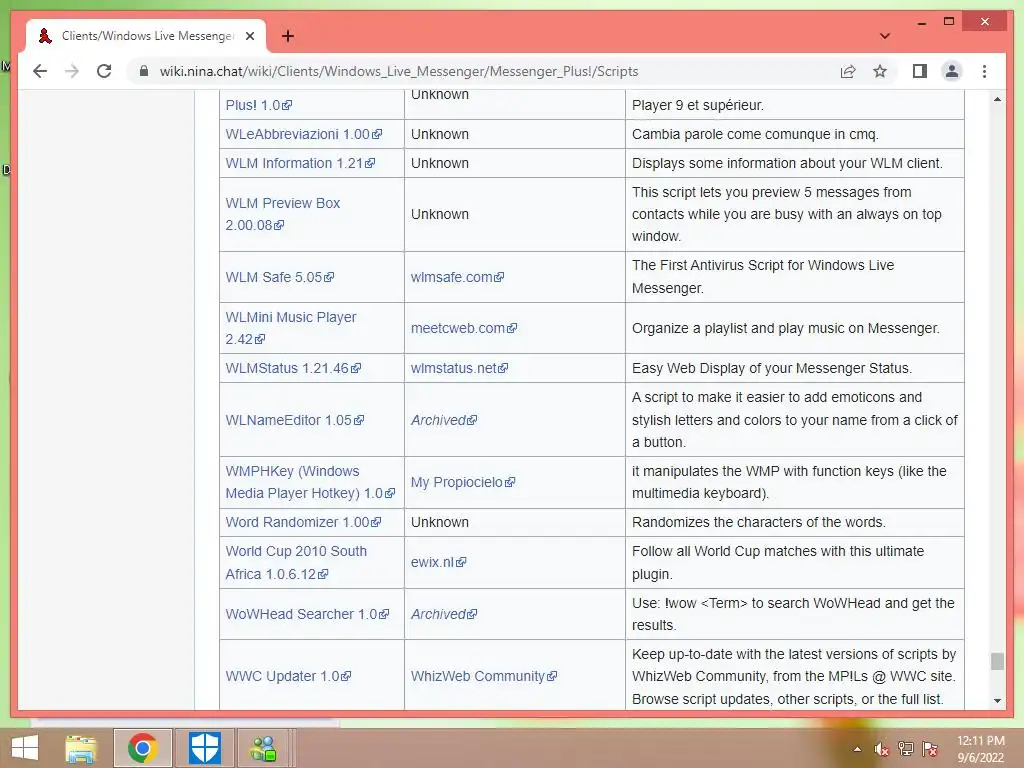Open File Explorer from the taskbar
The width and height of the screenshot is (1024, 768).
[81, 748]
